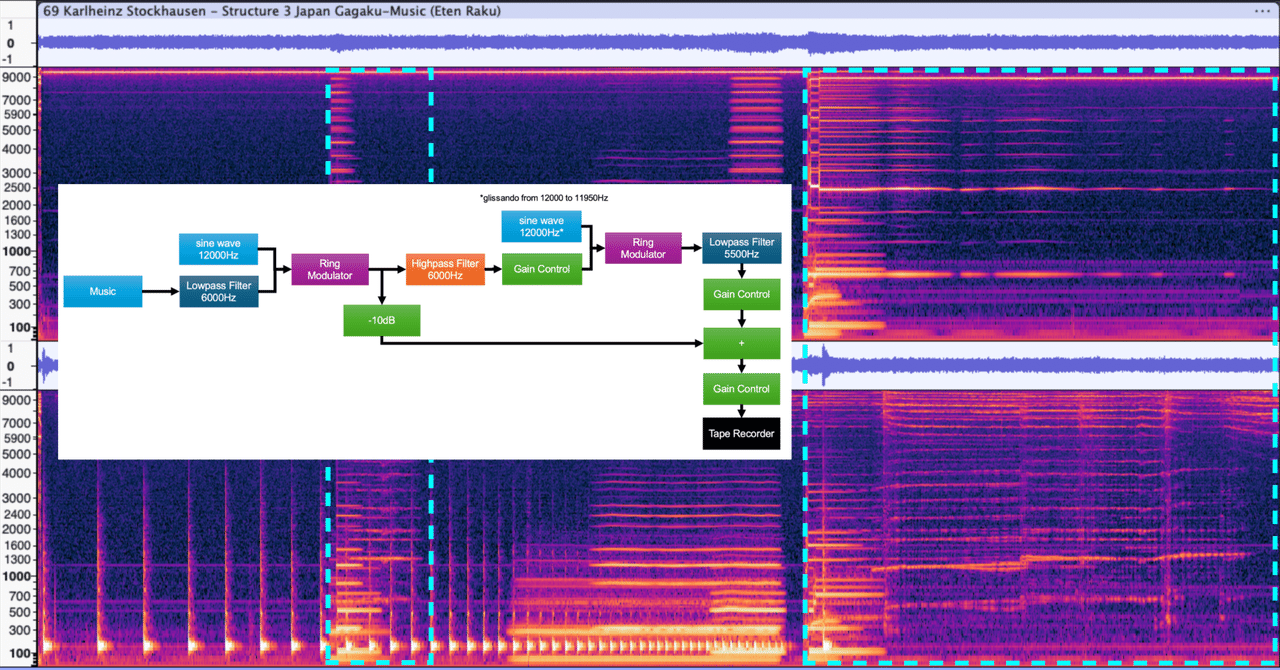Select Gain Control beside Highpass Filter 6000Hz

click(x=541, y=269)
